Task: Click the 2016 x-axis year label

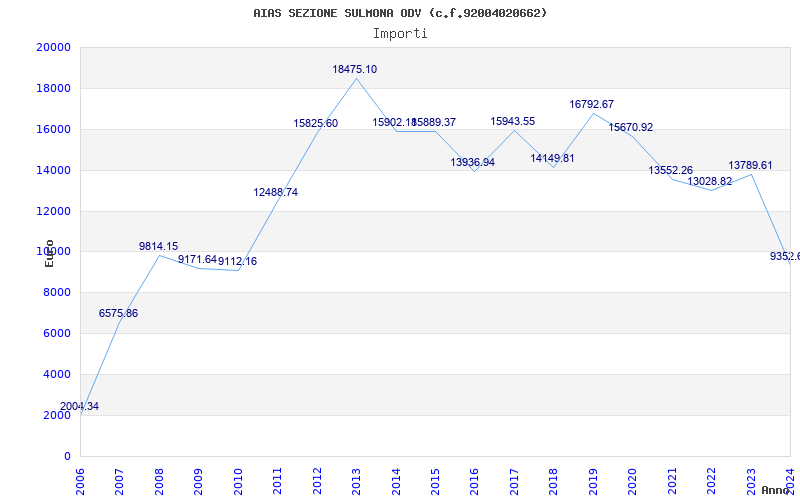Action: (474, 481)
